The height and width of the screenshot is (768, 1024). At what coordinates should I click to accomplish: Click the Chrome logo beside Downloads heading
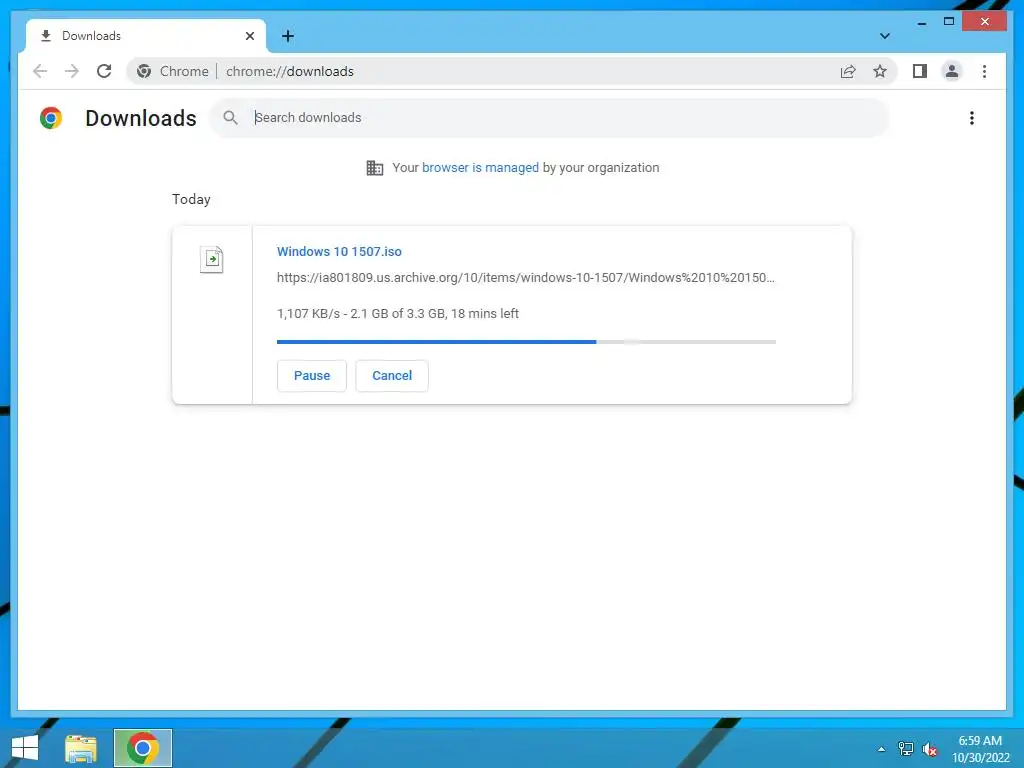51,118
